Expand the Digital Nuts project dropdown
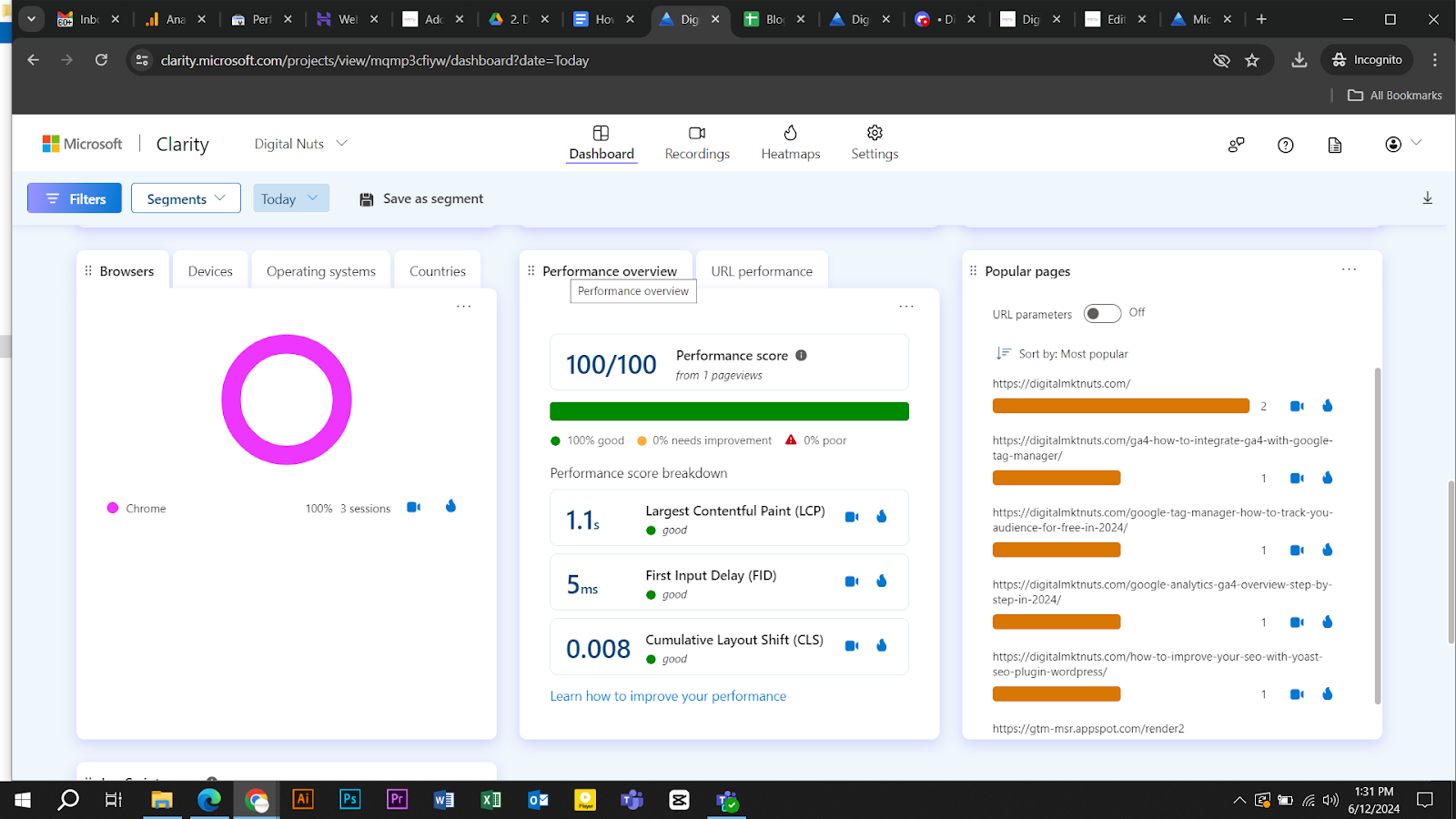This screenshot has width=1456, height=819. [300, 144]
